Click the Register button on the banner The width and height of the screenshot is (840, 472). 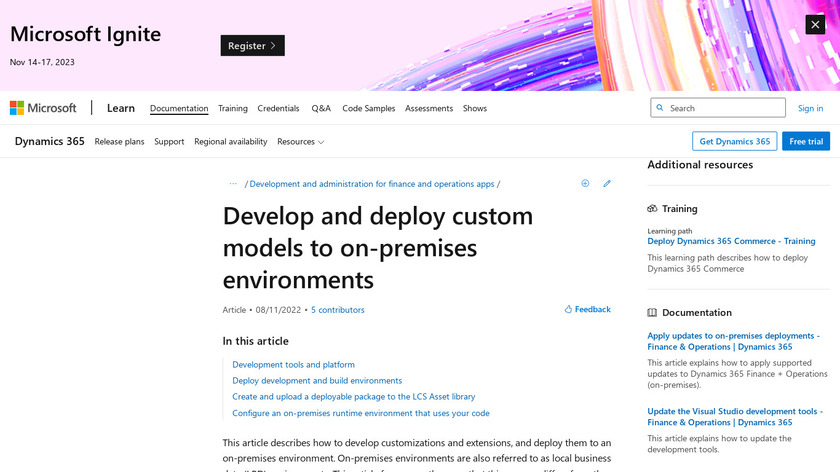tap(252, 46)
